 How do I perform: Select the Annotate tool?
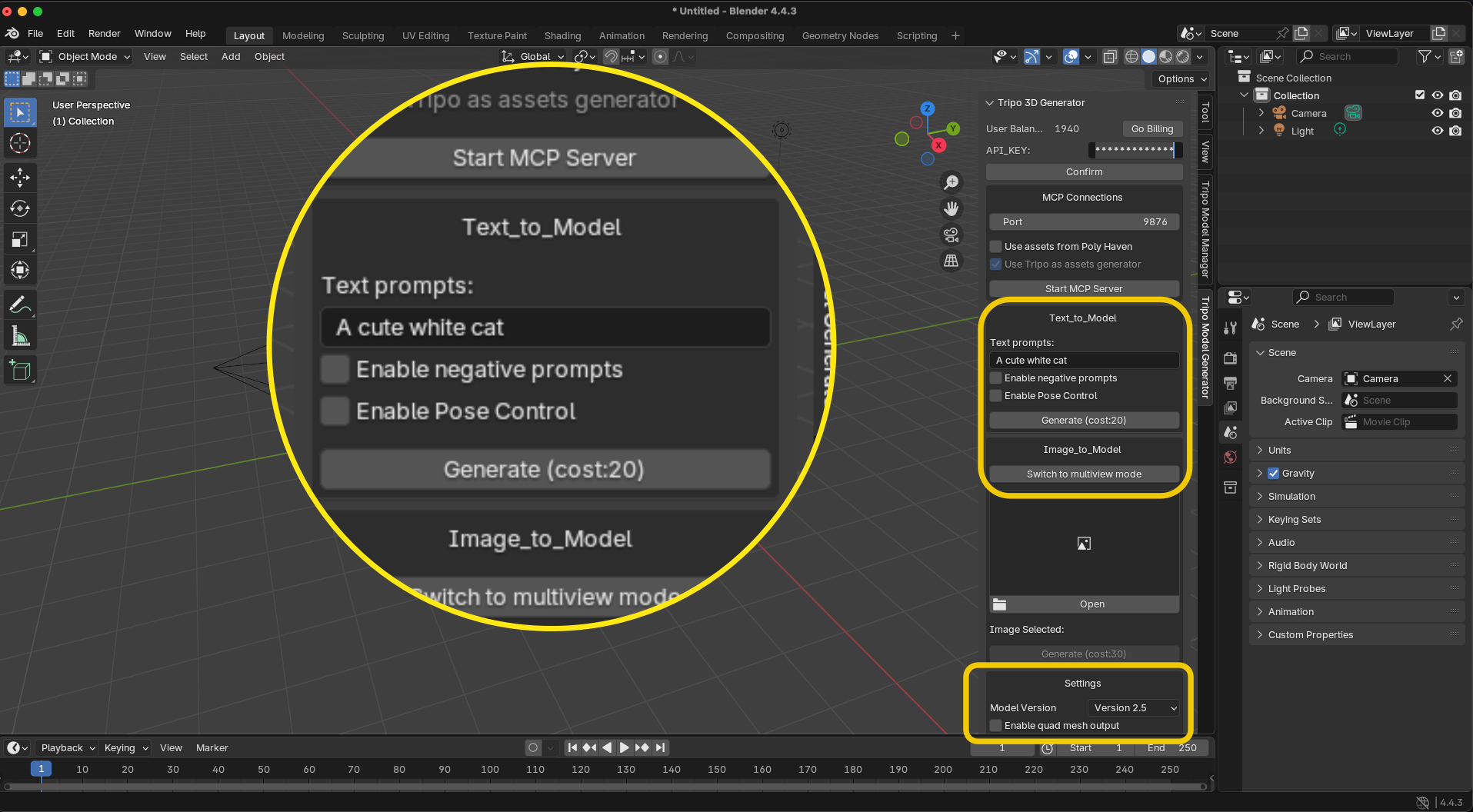coord(20,305)
